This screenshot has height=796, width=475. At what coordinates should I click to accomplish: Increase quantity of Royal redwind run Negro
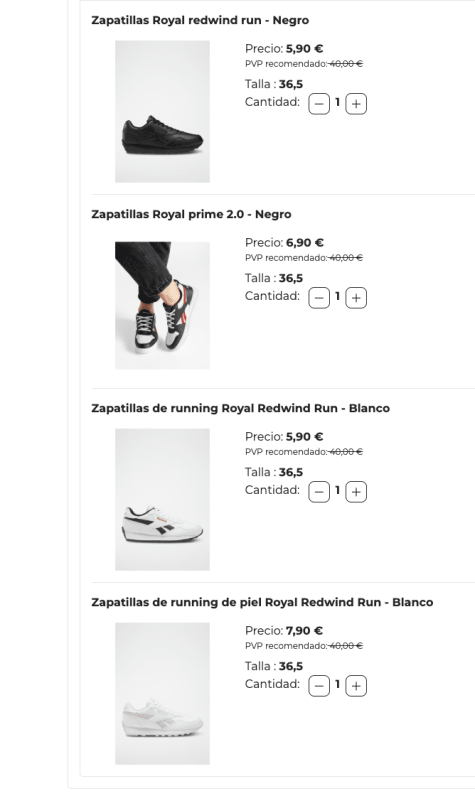pyautogui.click(x=356, y=104)
